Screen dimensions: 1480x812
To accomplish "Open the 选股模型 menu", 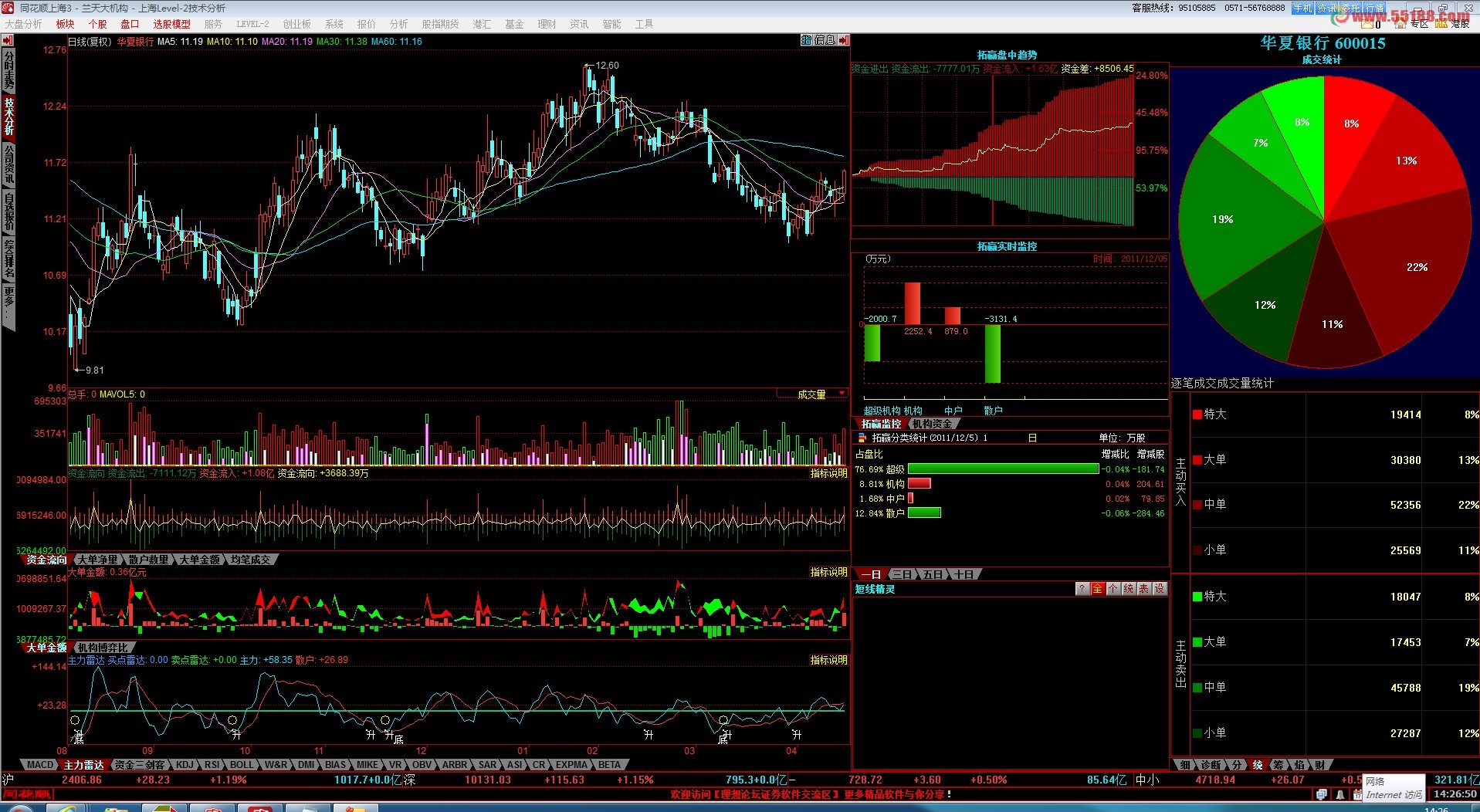I will [171, 24].
